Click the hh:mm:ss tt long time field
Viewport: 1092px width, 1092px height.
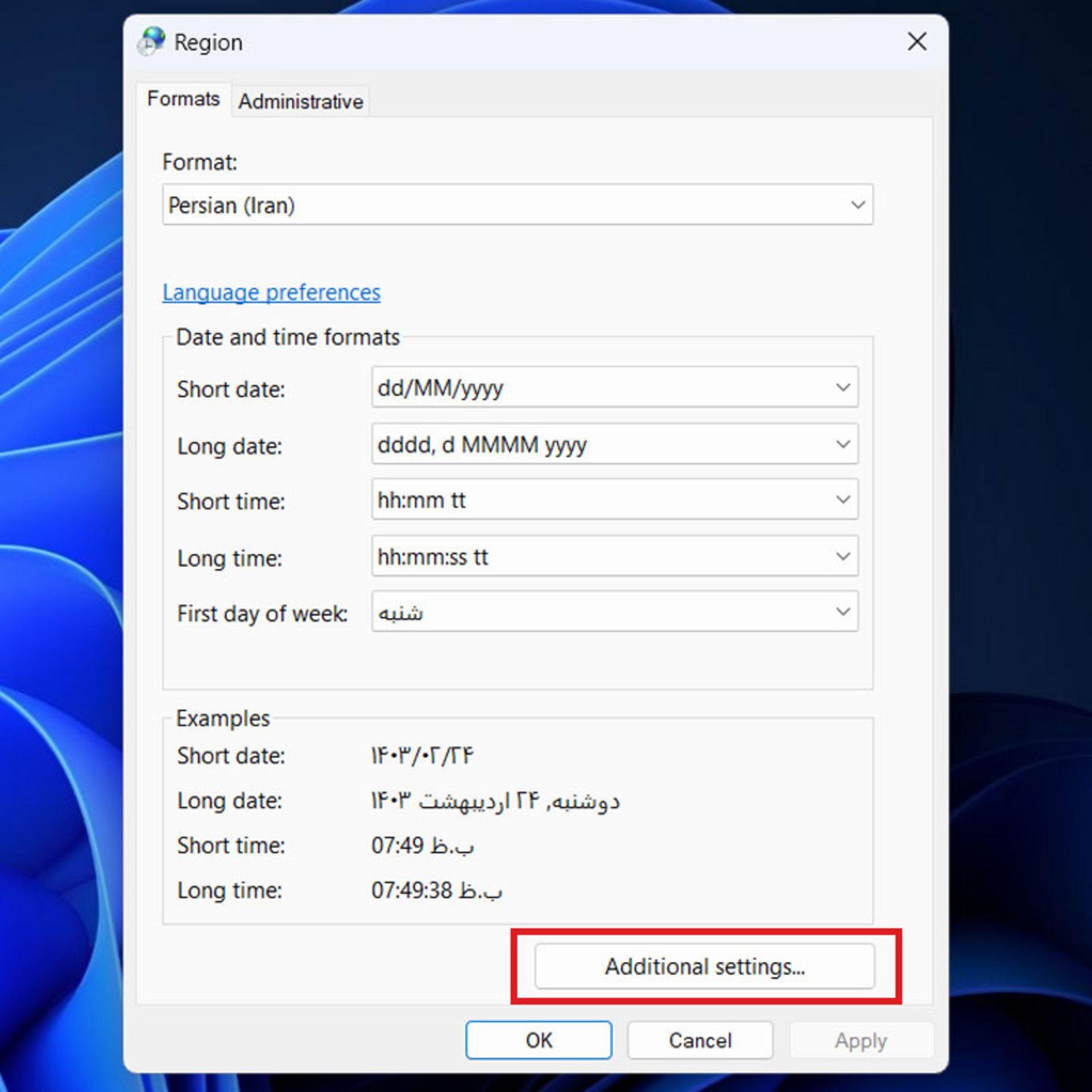(591, 556)
